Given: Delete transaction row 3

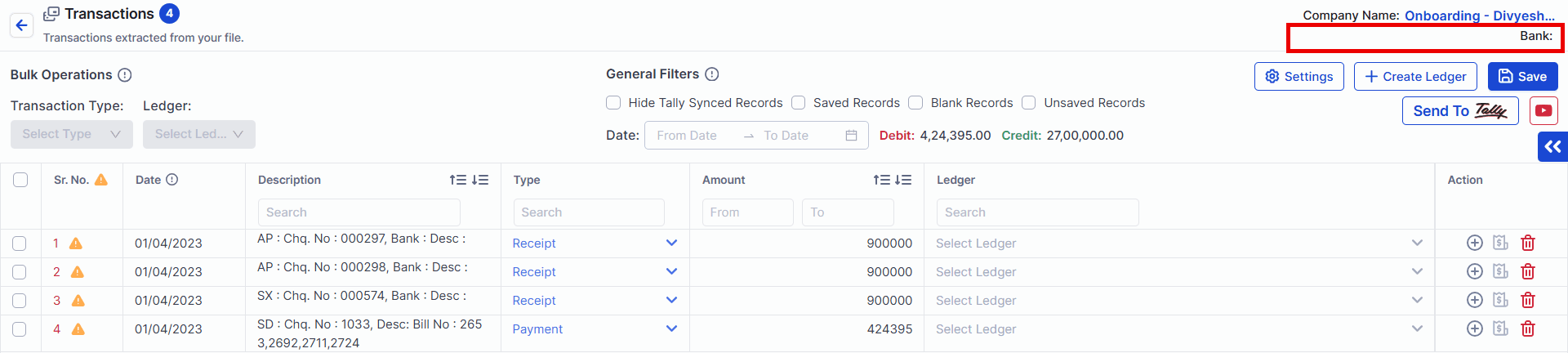Looking at the screenshot, I should 1528,300.
